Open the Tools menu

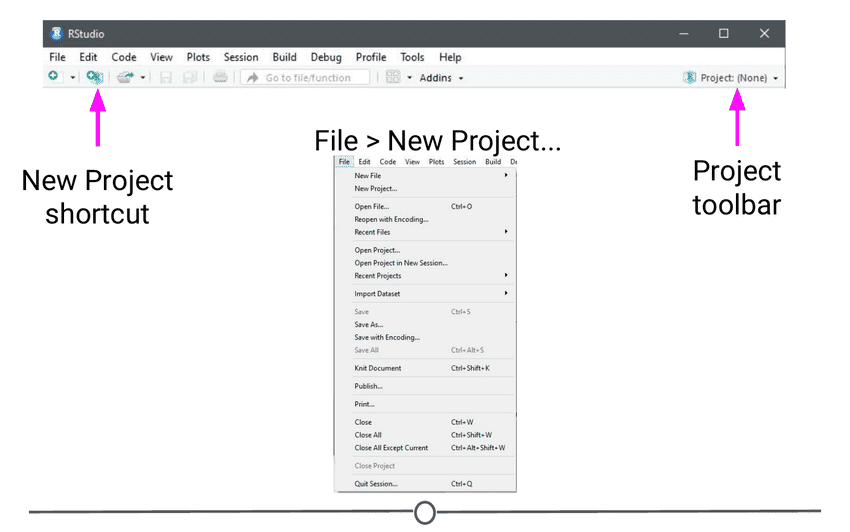(x=412, y=57)
